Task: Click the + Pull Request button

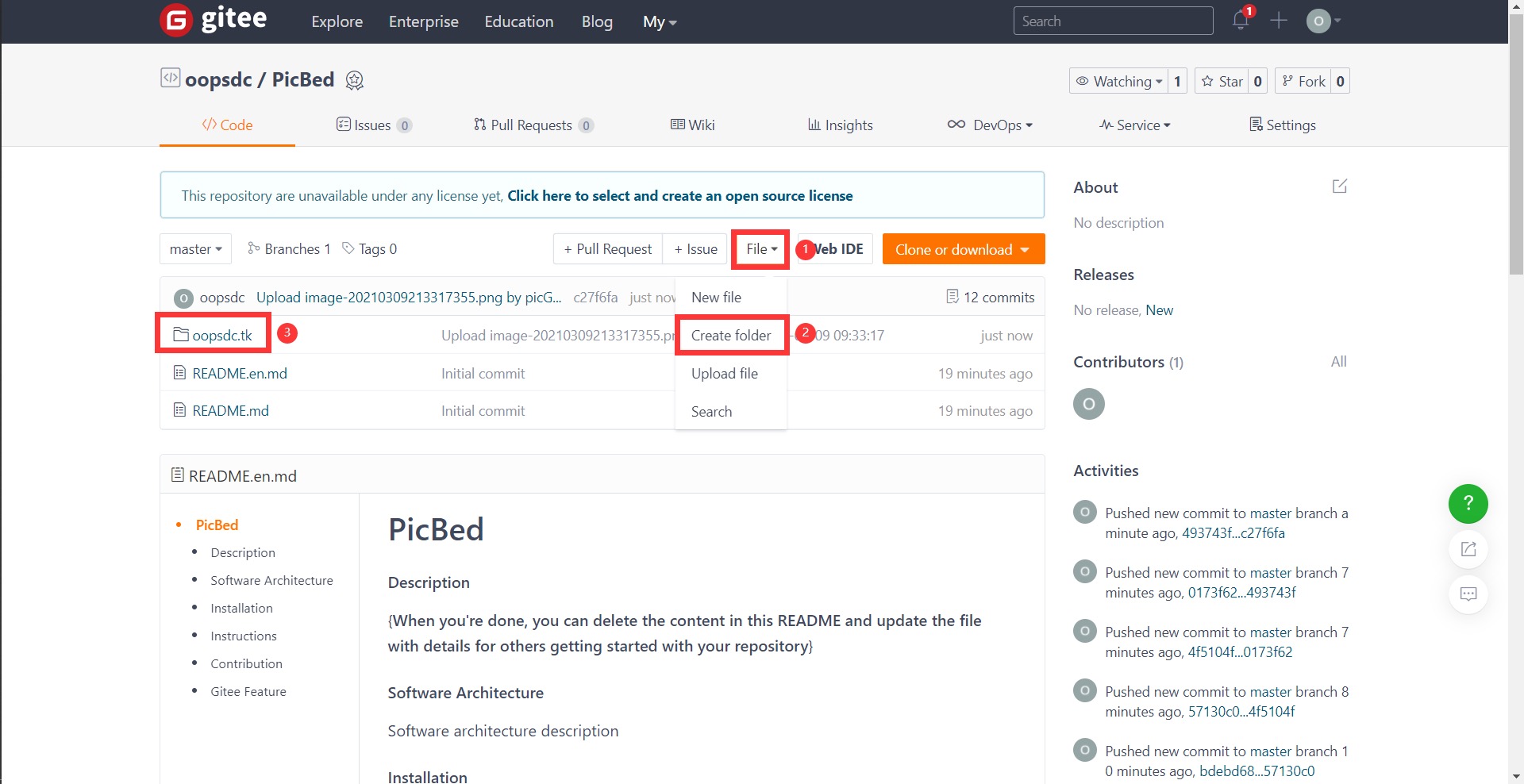Action: pyautogui.click(x=608, y=249)
